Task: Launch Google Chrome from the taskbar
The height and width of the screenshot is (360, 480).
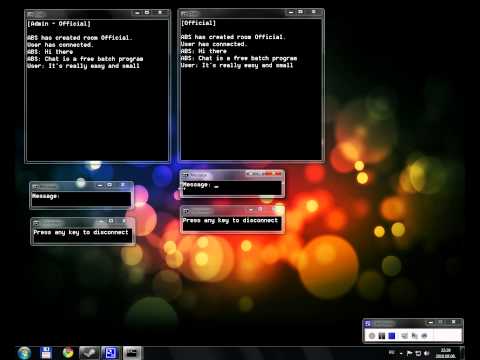Action: pos(68,353)
